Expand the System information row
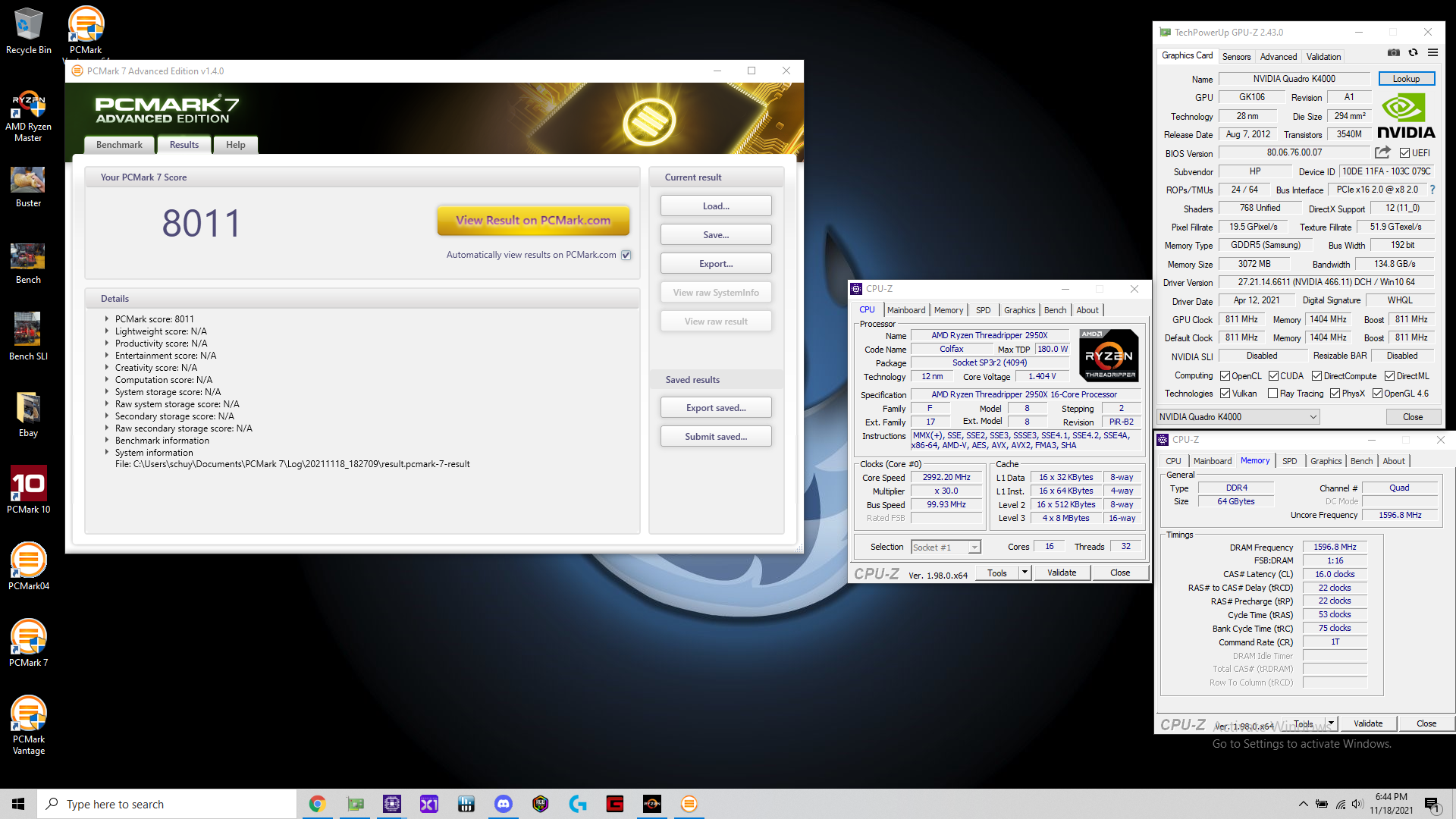 tap(107, 453)
